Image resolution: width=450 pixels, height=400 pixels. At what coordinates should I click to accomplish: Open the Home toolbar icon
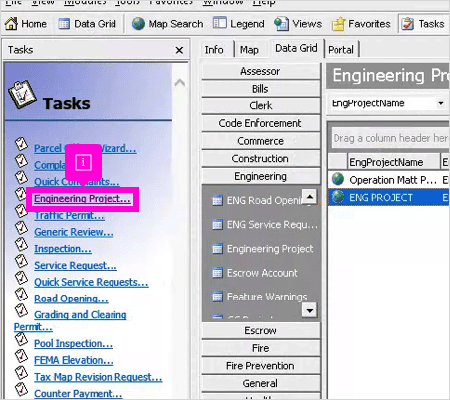coord(11,24)
